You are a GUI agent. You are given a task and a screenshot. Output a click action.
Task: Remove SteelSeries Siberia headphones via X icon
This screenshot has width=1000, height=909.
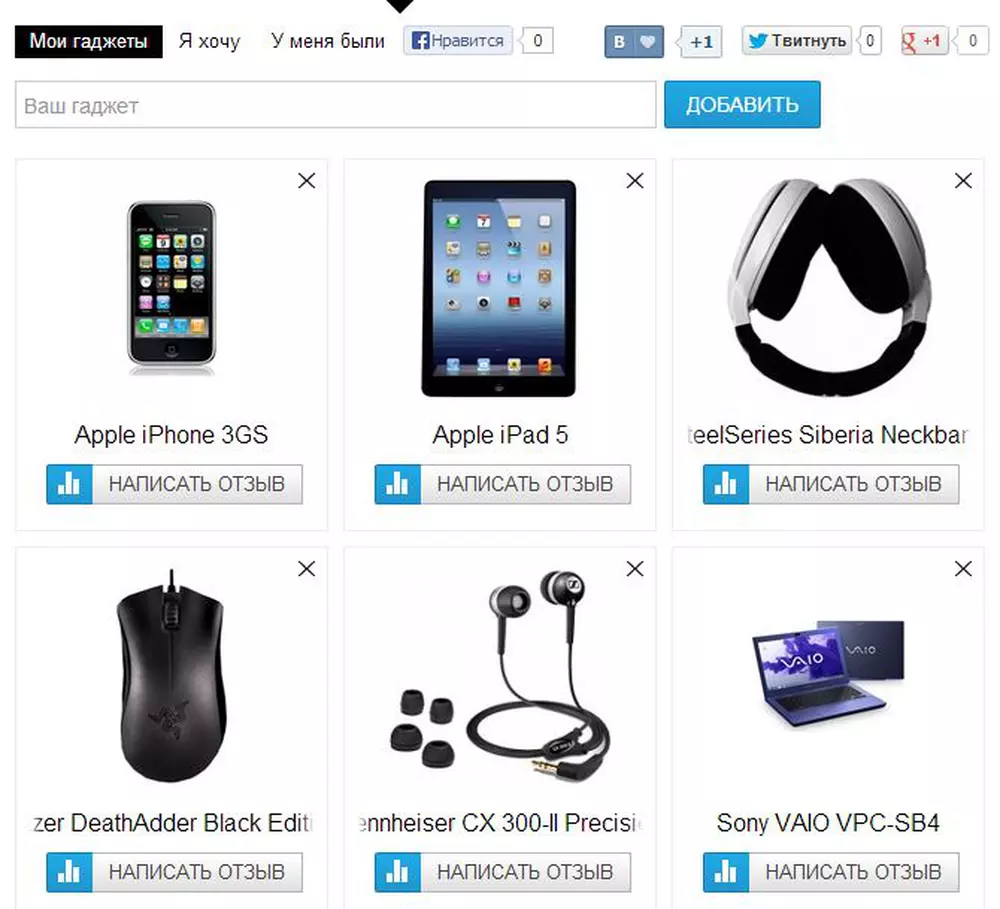pyautogui.click(x=964, y=181)
